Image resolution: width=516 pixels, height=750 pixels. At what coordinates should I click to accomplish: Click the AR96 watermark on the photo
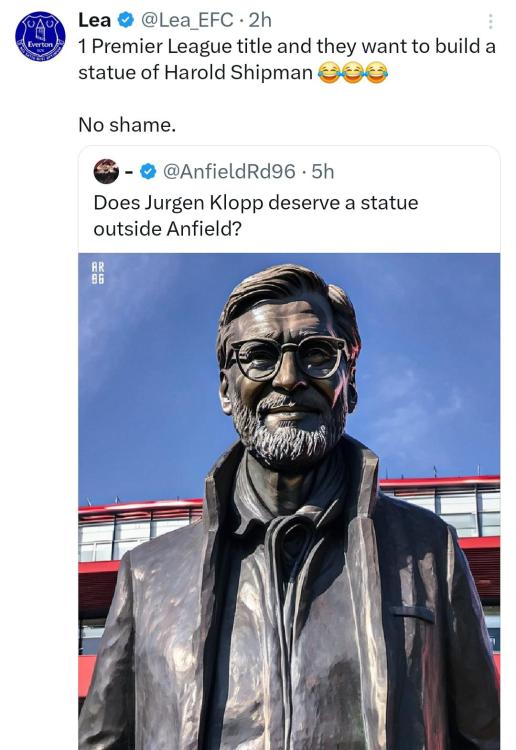coord(98,273)
